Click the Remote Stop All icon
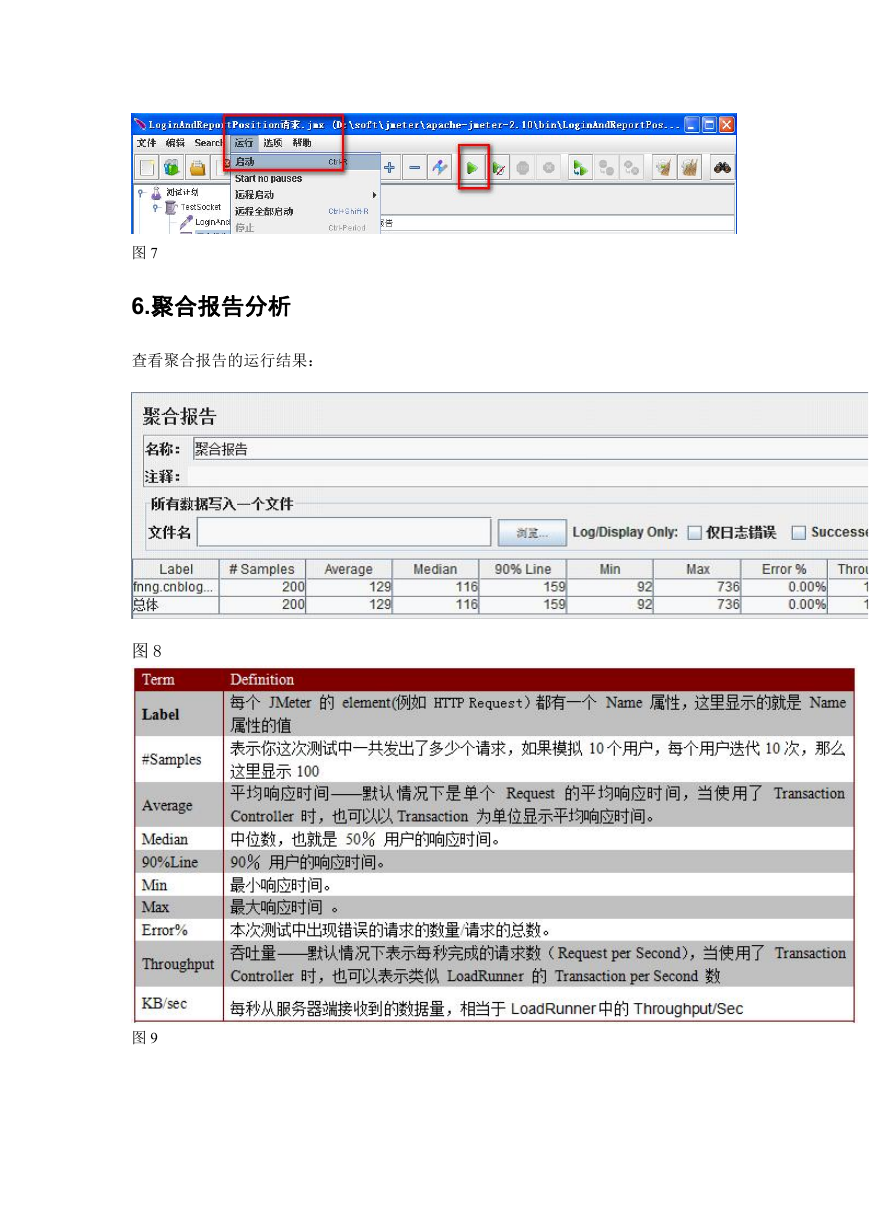Screen dimensions: 869x1228 click(x=606, y=168)
